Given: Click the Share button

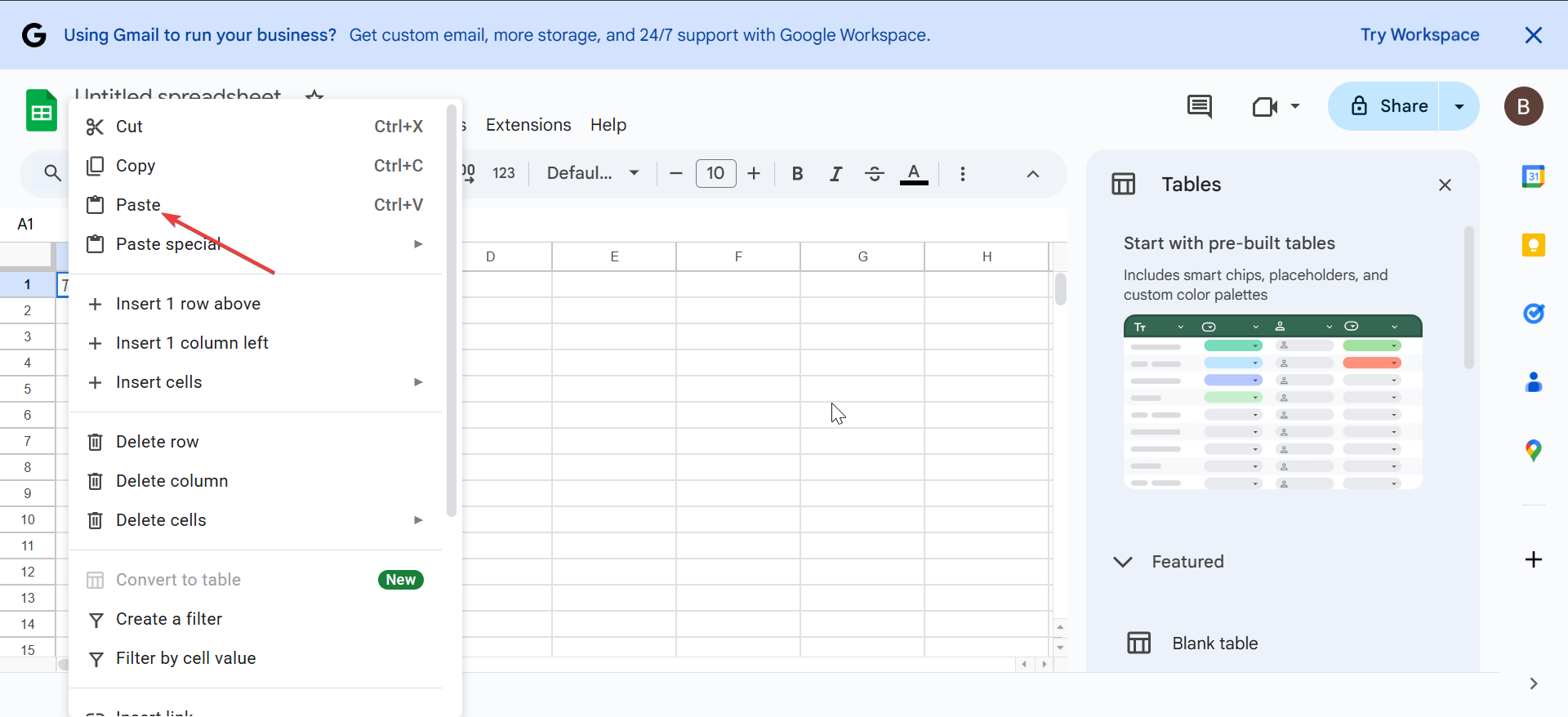Looking at the screenshot, I should (x=1384, y=106).
